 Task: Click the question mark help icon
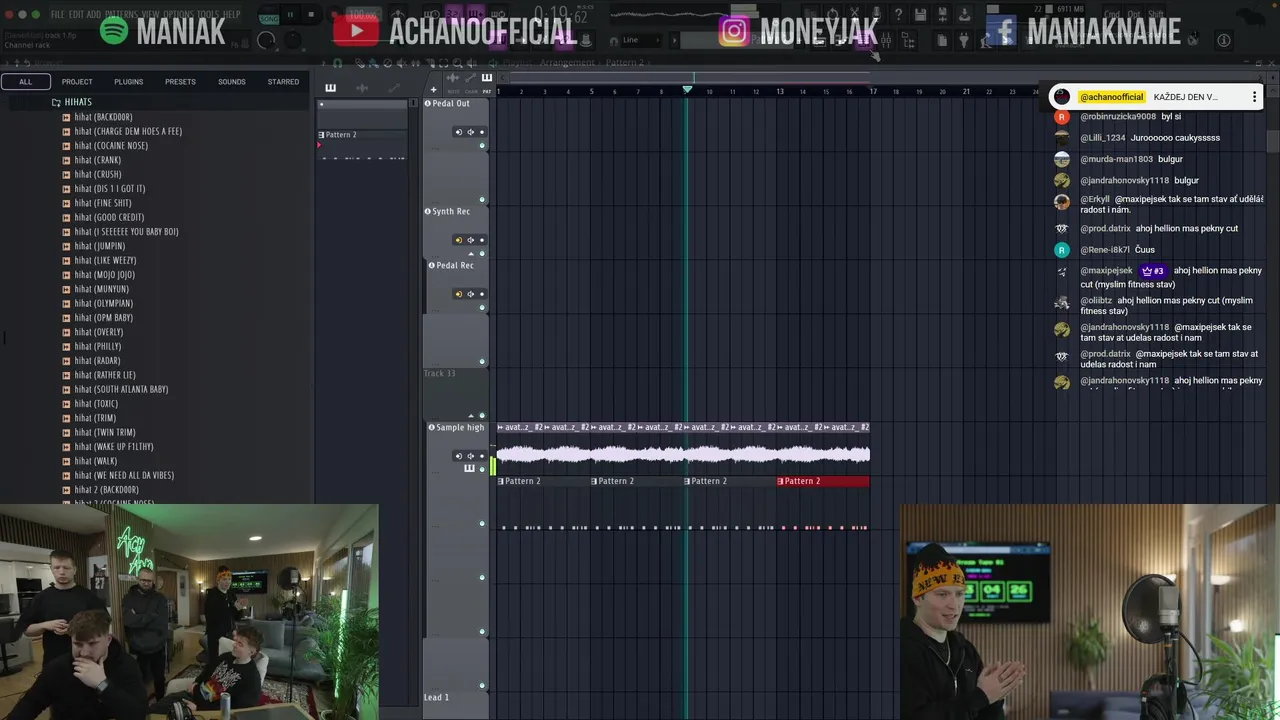coord(899,14)
